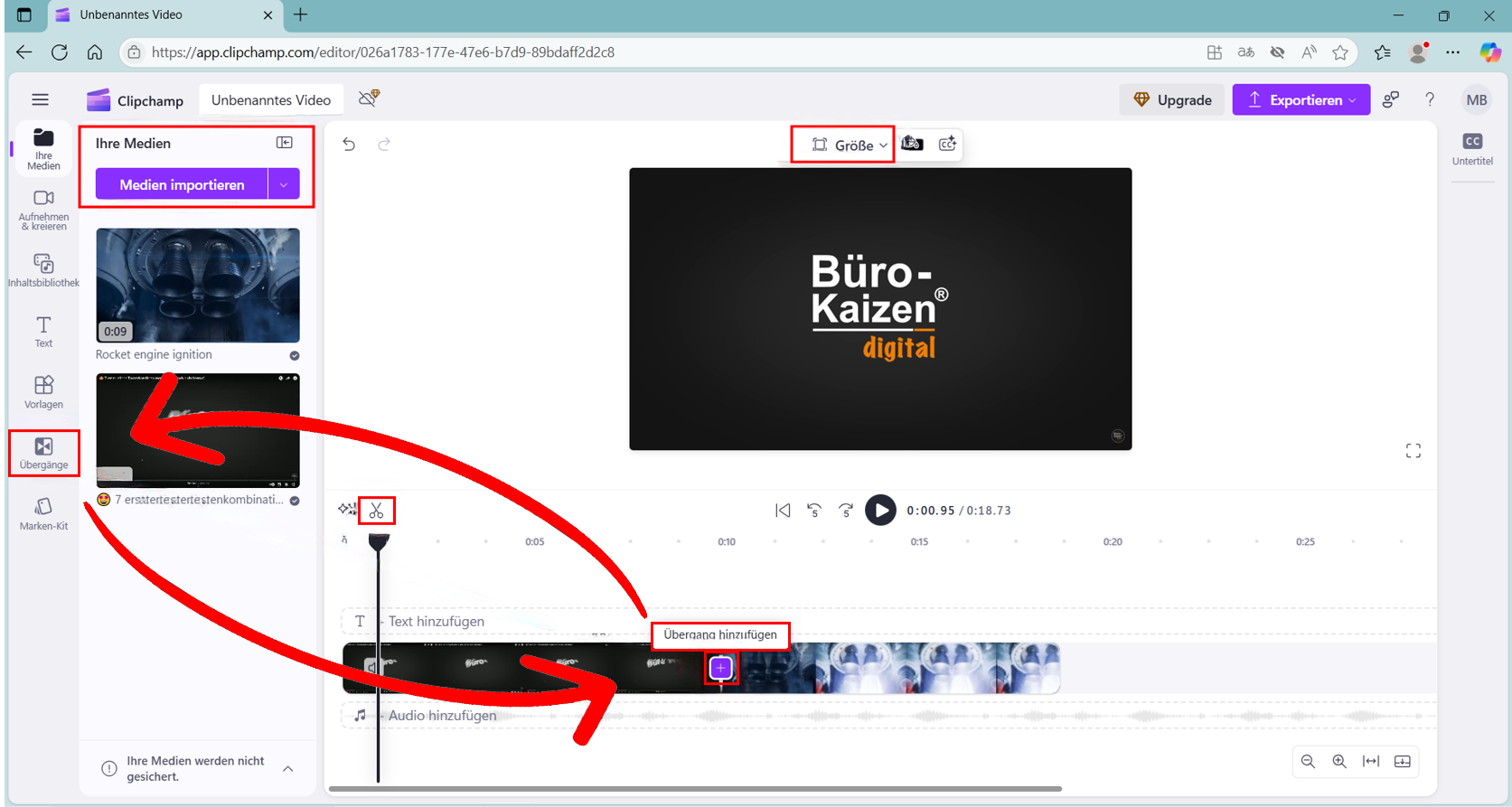Select the Rocket engine ignition thumbnail
The height and width of the screenshot is (807, 1512).
[x=198, y=285]
